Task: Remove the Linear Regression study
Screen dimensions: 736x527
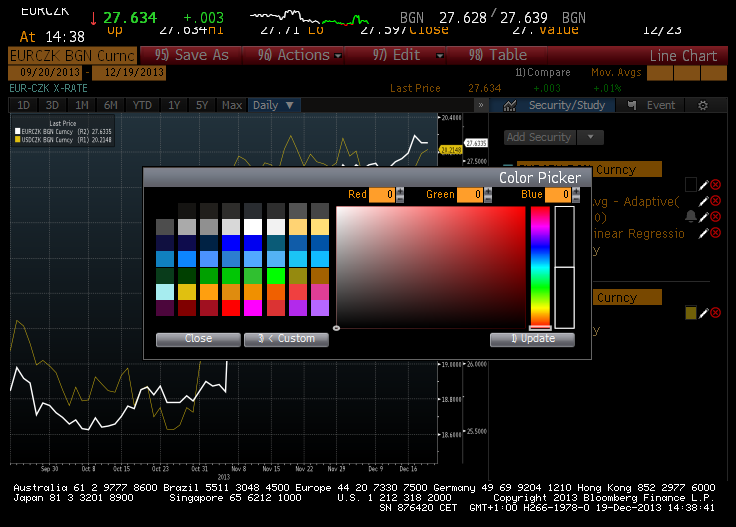Action: pos(715,233)
